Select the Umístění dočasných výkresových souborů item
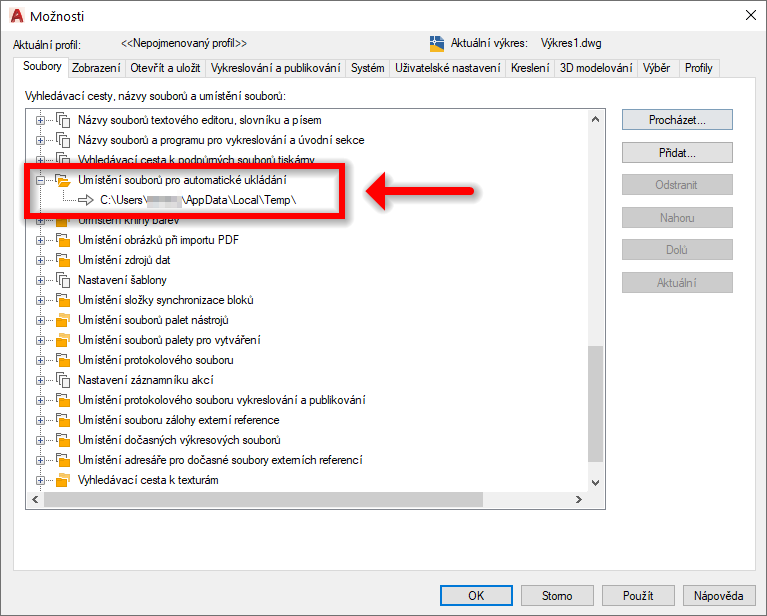 click(x=179, y=440)
